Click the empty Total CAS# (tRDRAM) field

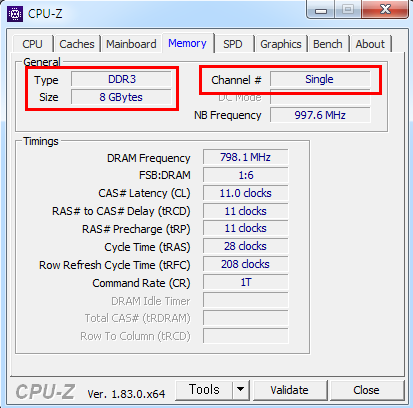tap(246, 318)
